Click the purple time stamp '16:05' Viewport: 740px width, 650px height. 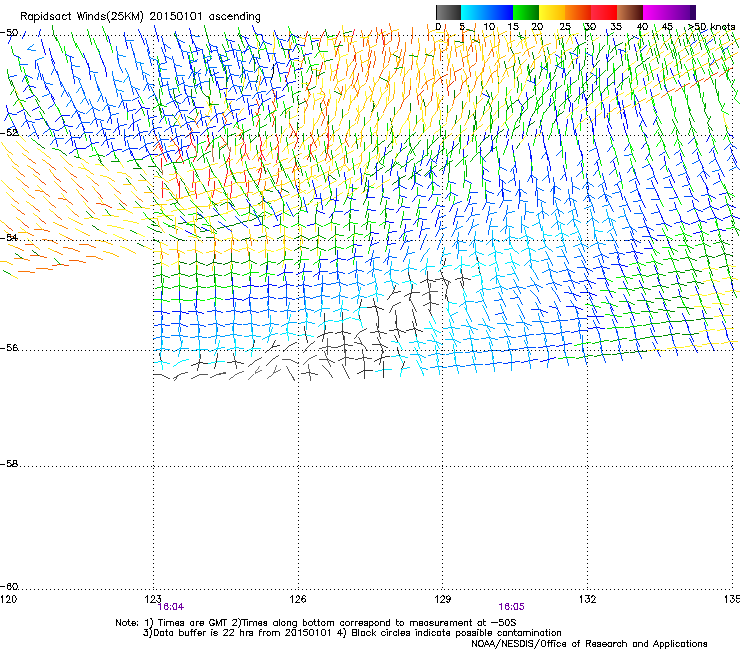coord(511,607)
